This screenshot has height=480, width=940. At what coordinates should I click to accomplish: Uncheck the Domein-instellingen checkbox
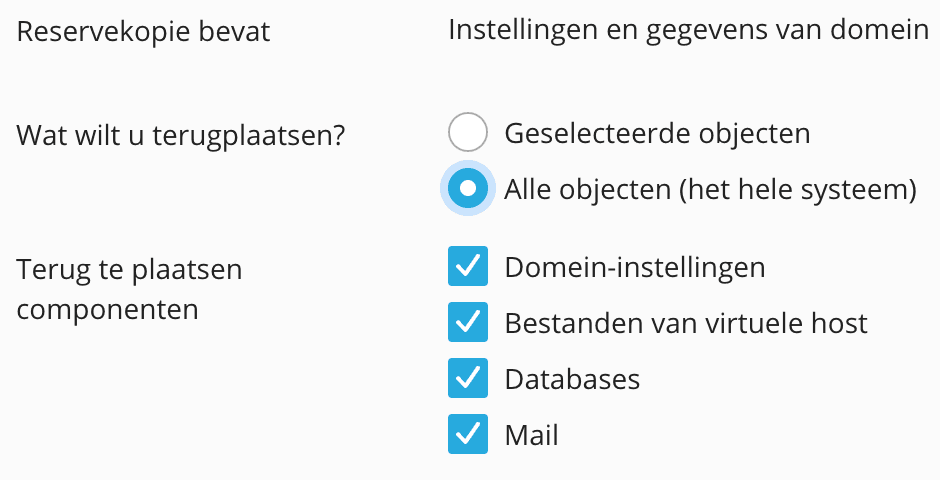click(468, 267)
